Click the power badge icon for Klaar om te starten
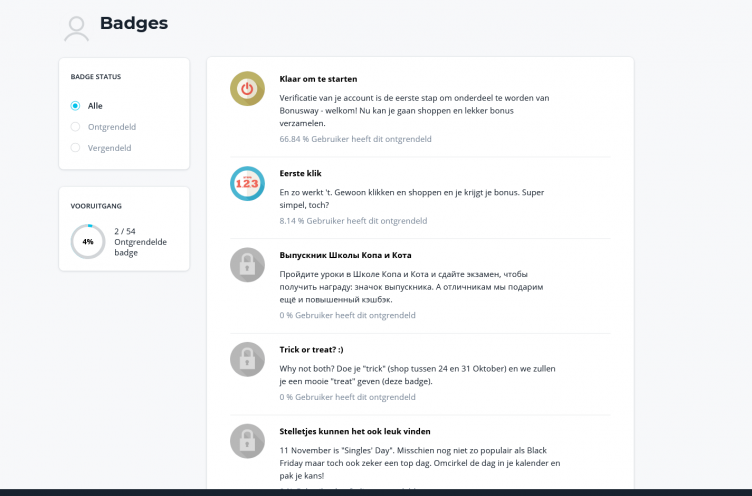This screenshot has width=752, height=496. coord(247,89)
